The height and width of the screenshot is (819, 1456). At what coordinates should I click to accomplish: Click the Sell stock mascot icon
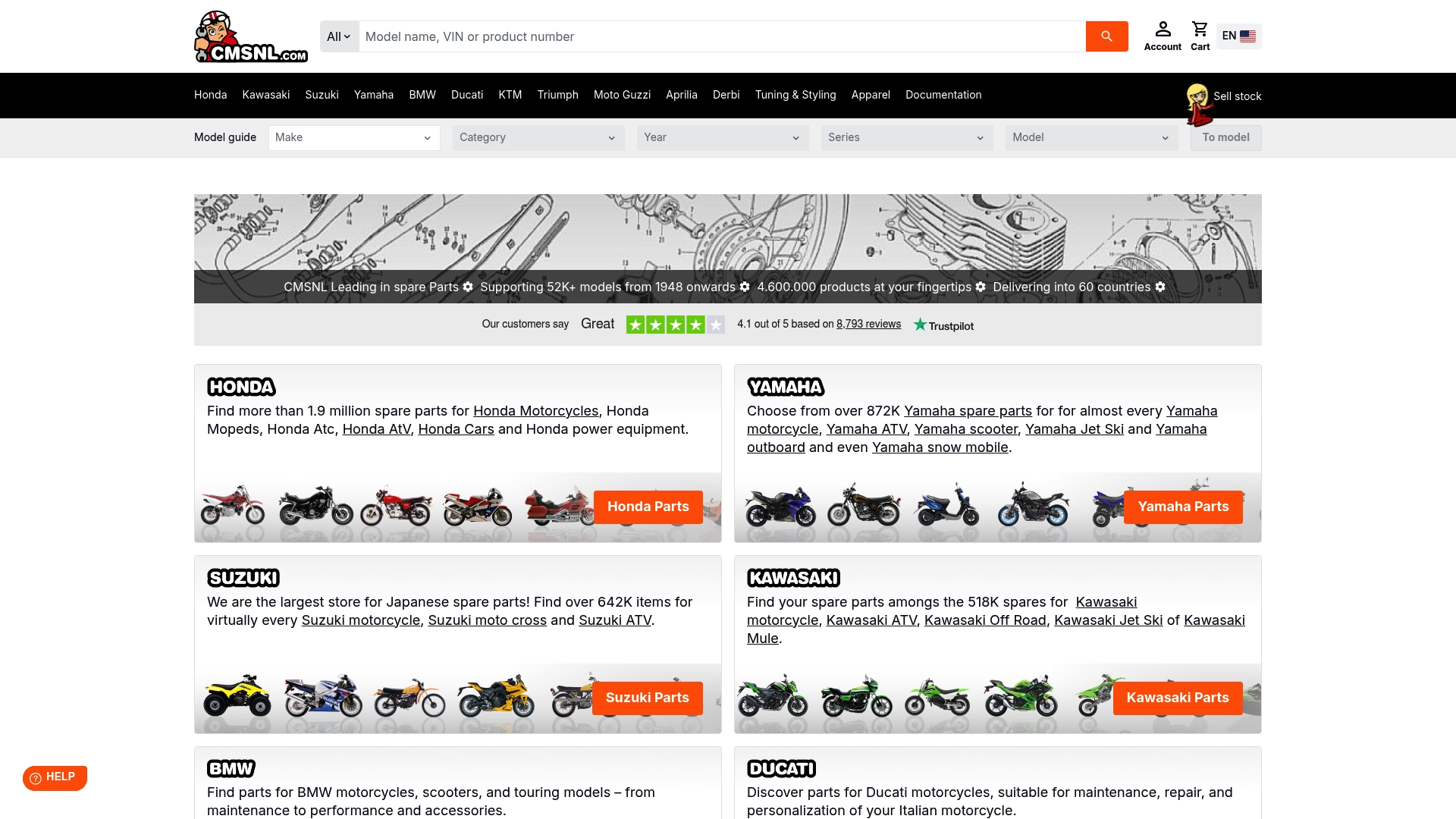pyautogui.click(x=1198, y=105)
